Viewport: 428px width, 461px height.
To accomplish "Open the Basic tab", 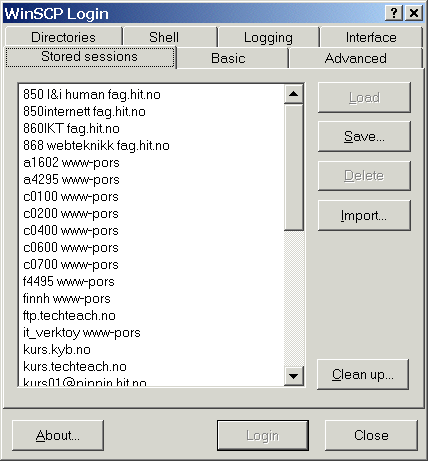I will 232,58.
